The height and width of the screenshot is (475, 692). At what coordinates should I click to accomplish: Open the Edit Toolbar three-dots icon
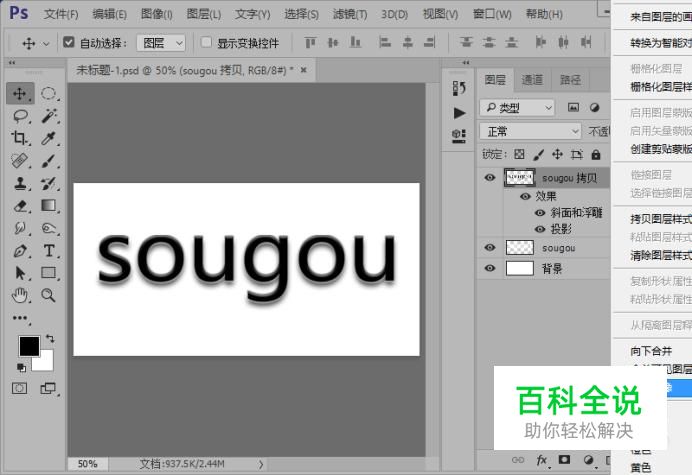click(x=20, y=318)
